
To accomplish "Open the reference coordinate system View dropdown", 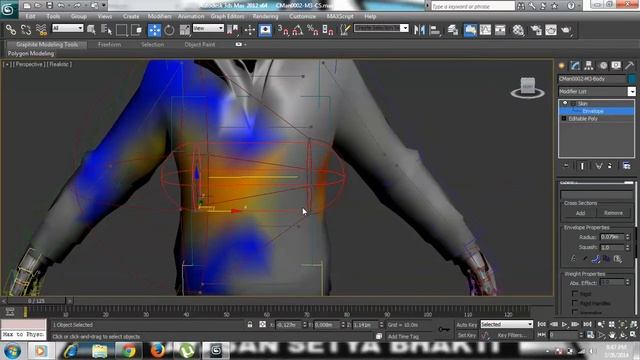I will (x=208, y=28).
